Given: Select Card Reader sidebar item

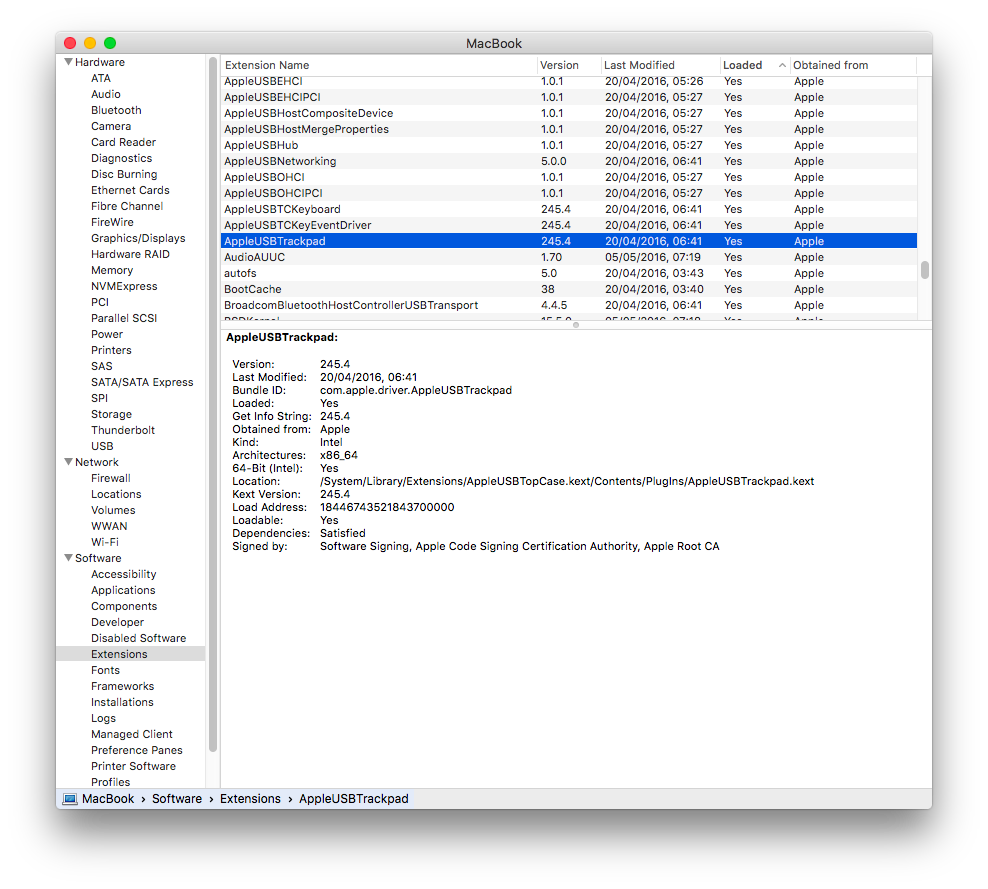Looking at the screenshot, I should tap(124, 142).
